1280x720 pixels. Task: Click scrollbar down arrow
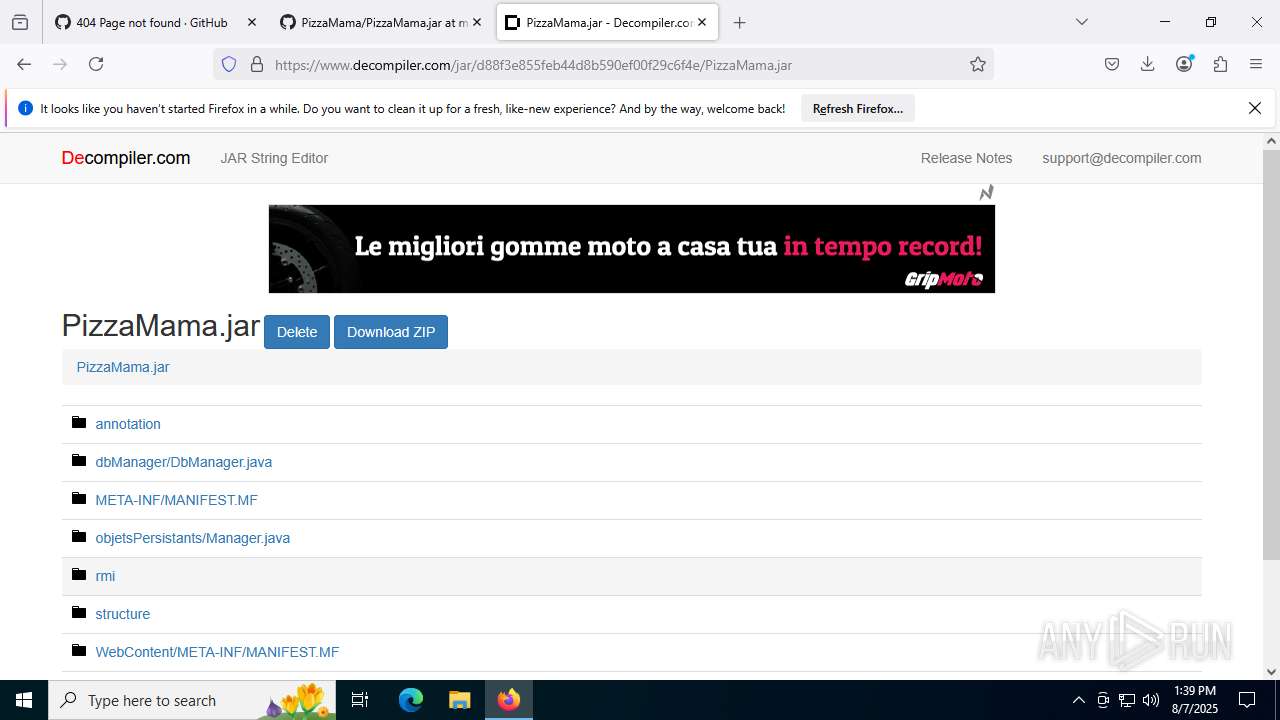(1271, 672)
